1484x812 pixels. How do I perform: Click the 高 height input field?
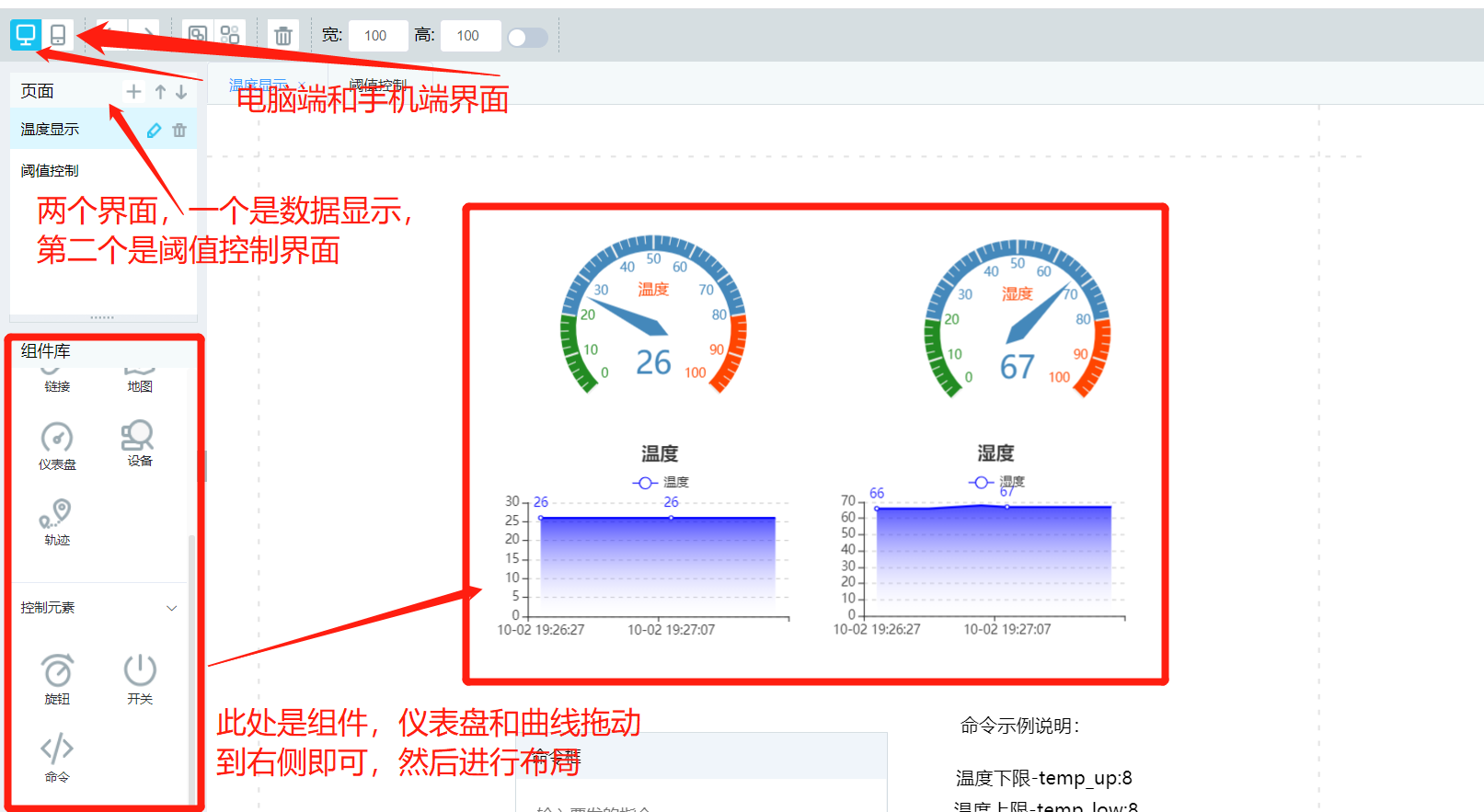471,36
